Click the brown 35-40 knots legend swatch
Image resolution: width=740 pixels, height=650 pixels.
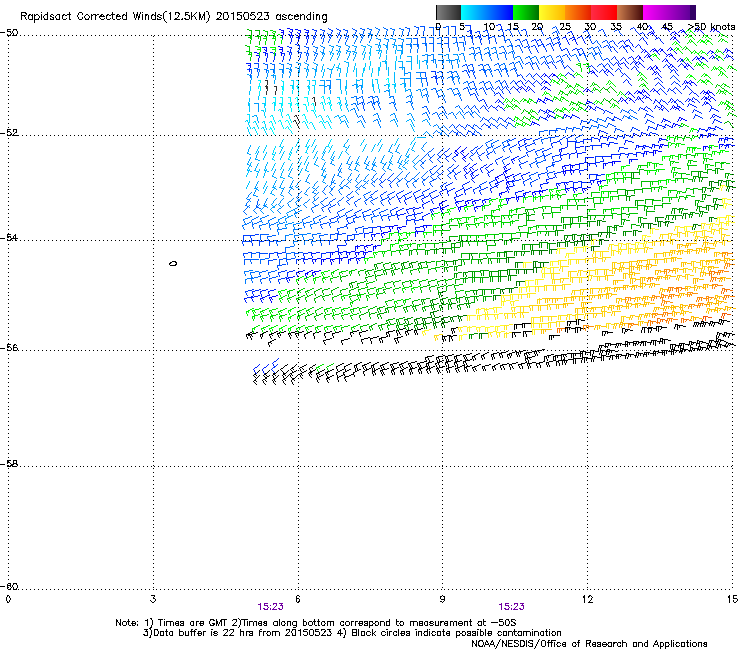tap(630, 12)
